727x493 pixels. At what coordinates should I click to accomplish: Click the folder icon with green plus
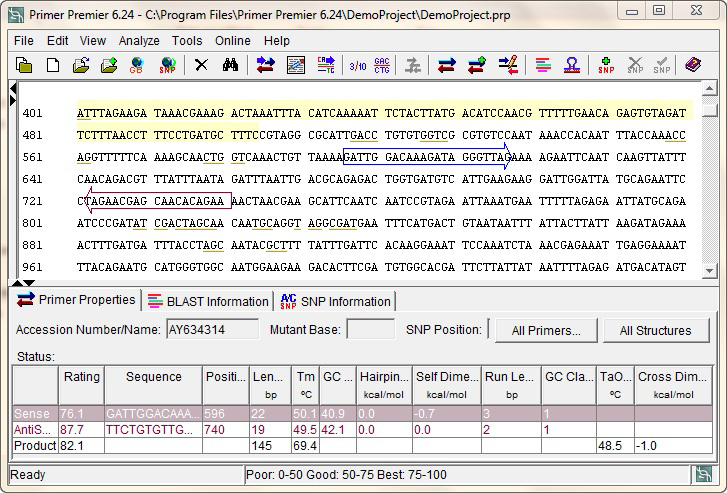[x=109, y=65]
